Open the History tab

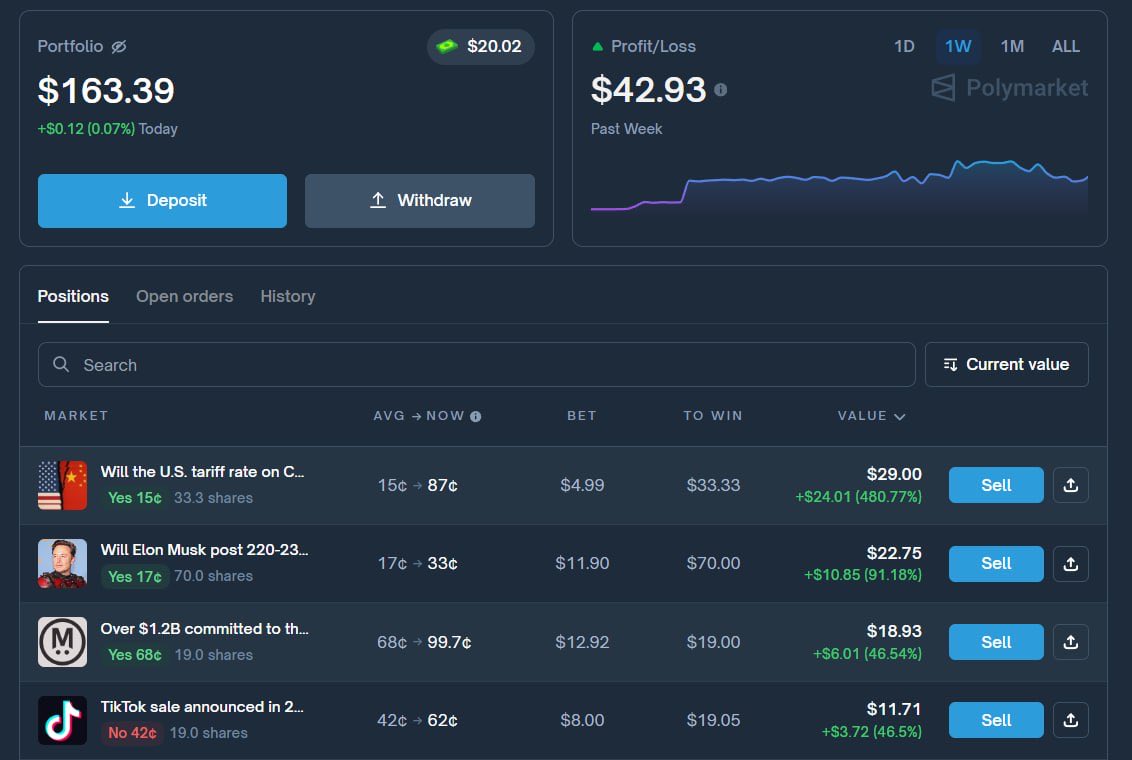point(288,296)
